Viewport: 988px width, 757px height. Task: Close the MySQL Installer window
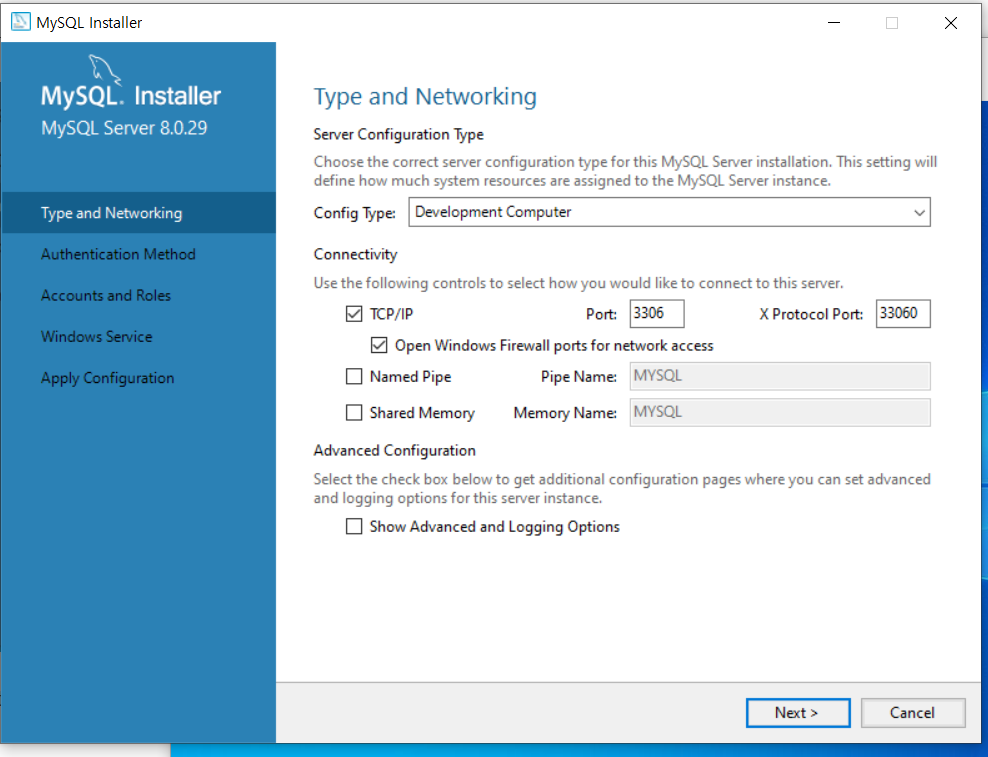tap(951, 23)
